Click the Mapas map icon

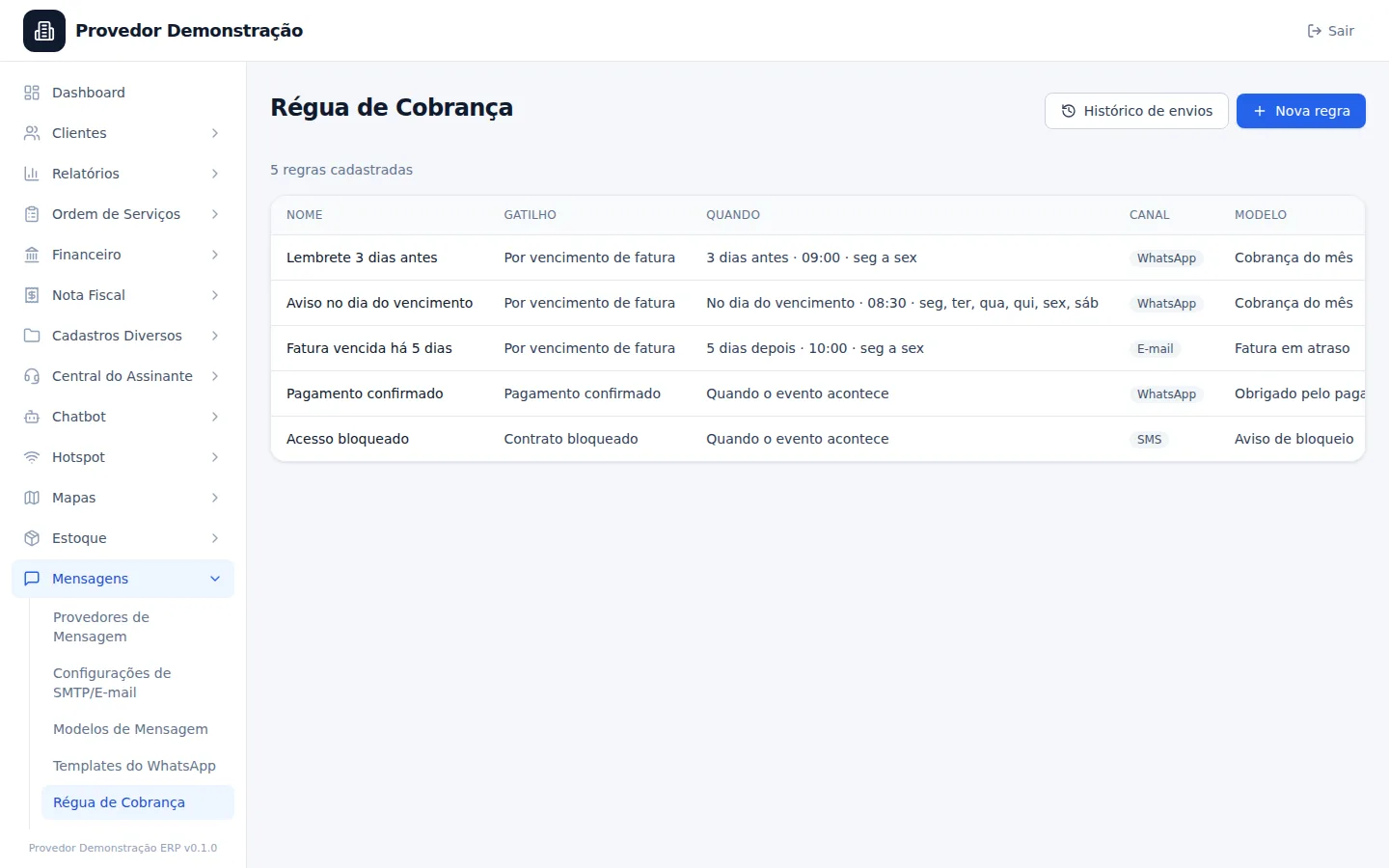[x=32, y=498]
